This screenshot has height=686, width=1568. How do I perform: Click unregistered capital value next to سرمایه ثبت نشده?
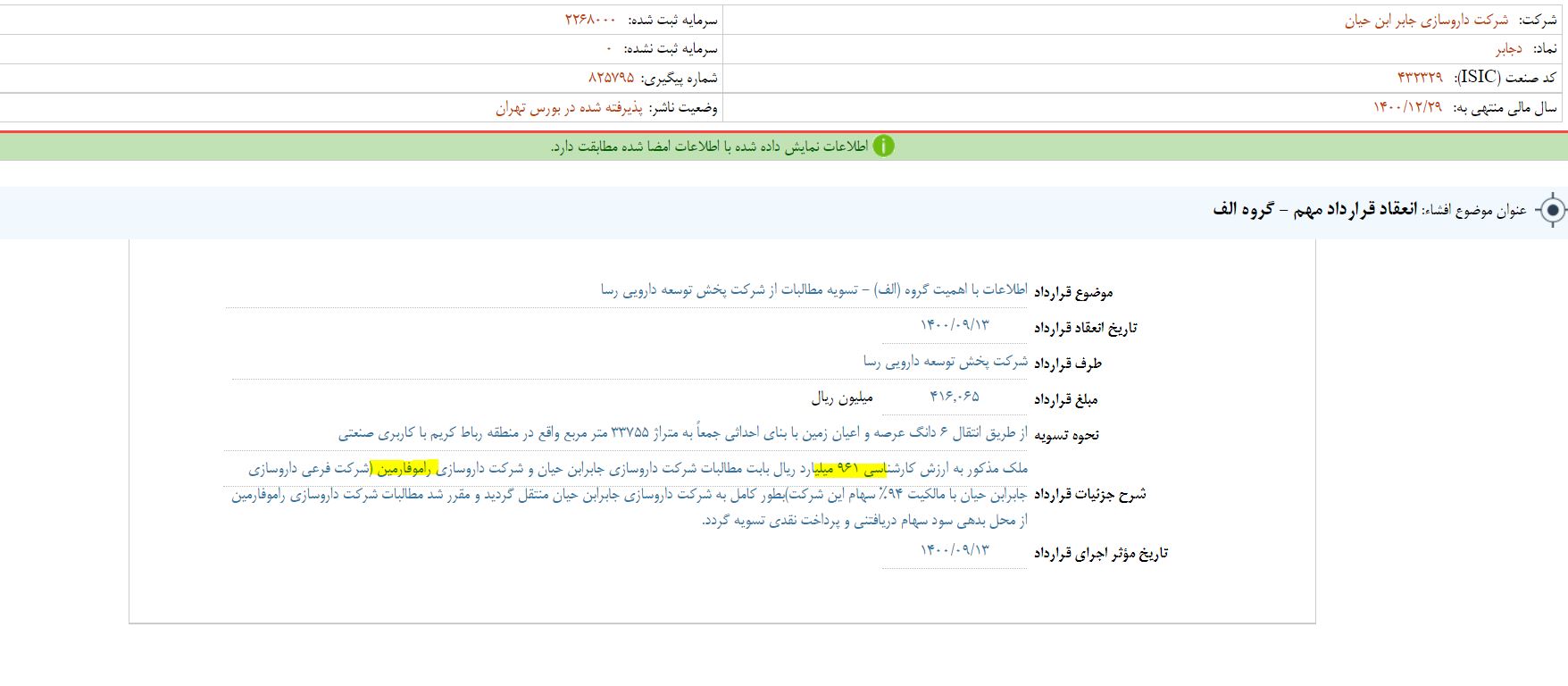pyautogui.click(x=609, y=49)
